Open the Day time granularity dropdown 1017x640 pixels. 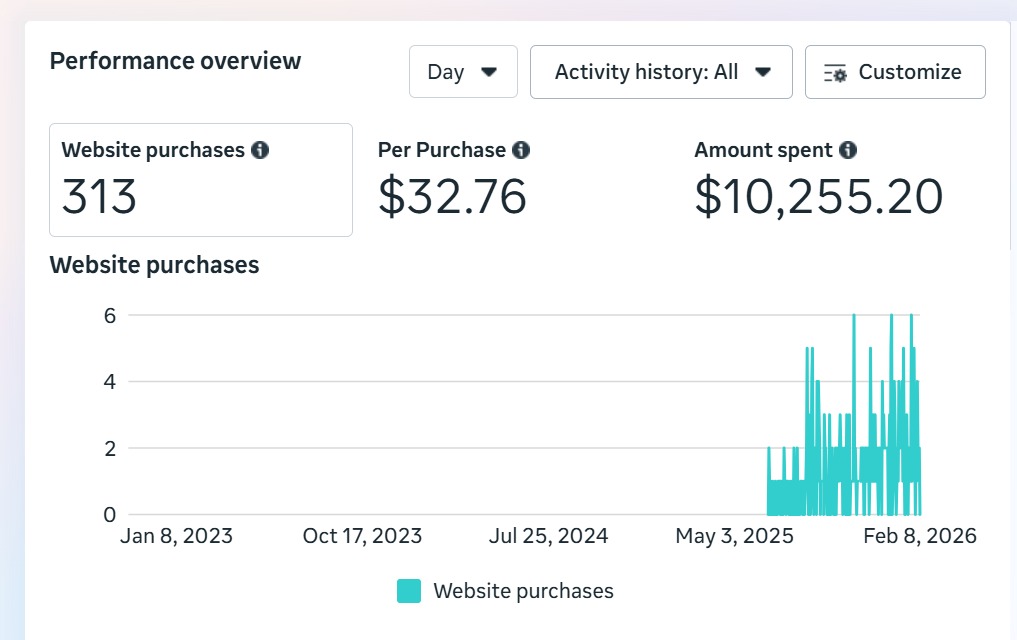[x=462, y=72]
